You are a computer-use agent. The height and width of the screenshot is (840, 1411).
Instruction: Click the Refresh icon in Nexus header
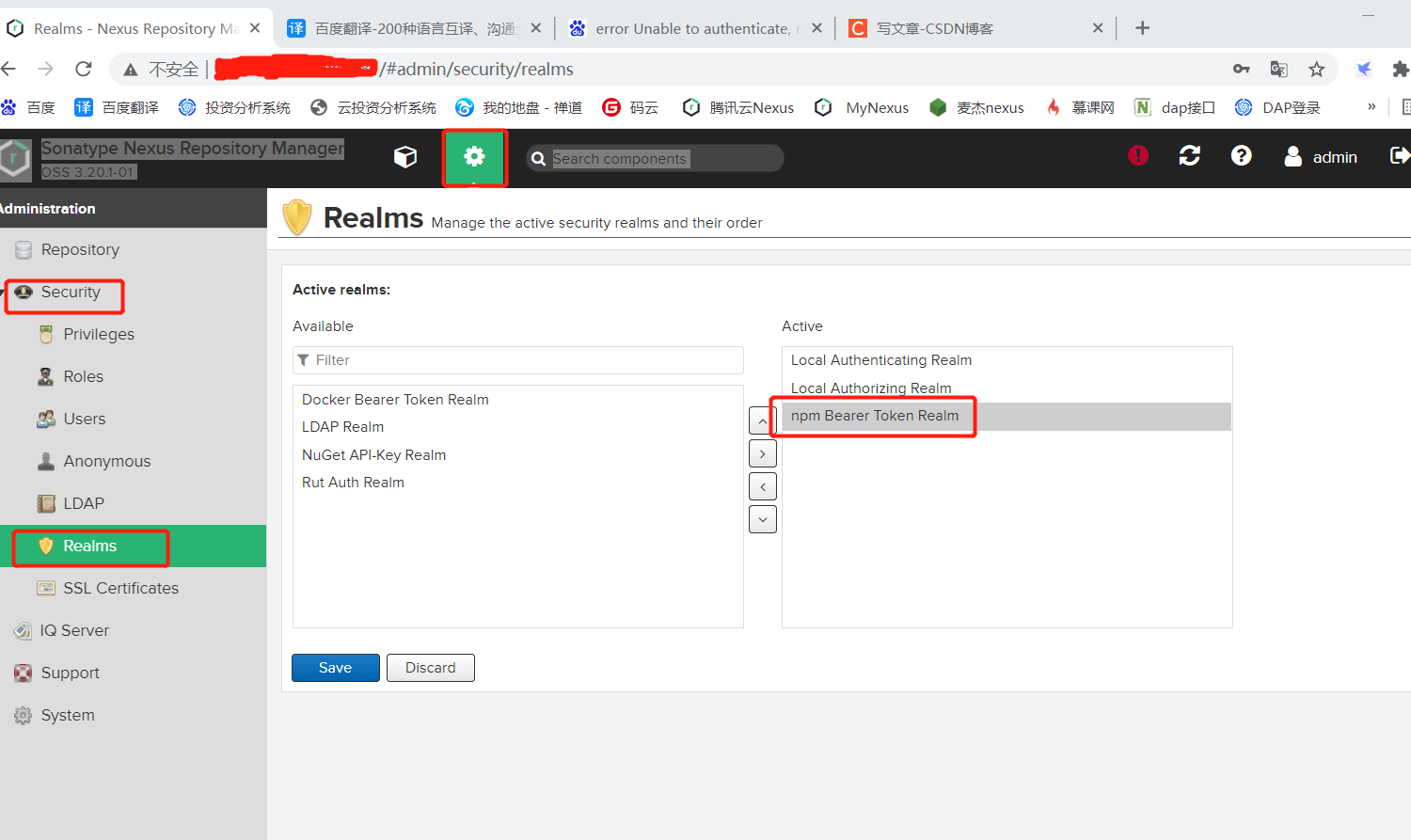(x=1190, y=155)
